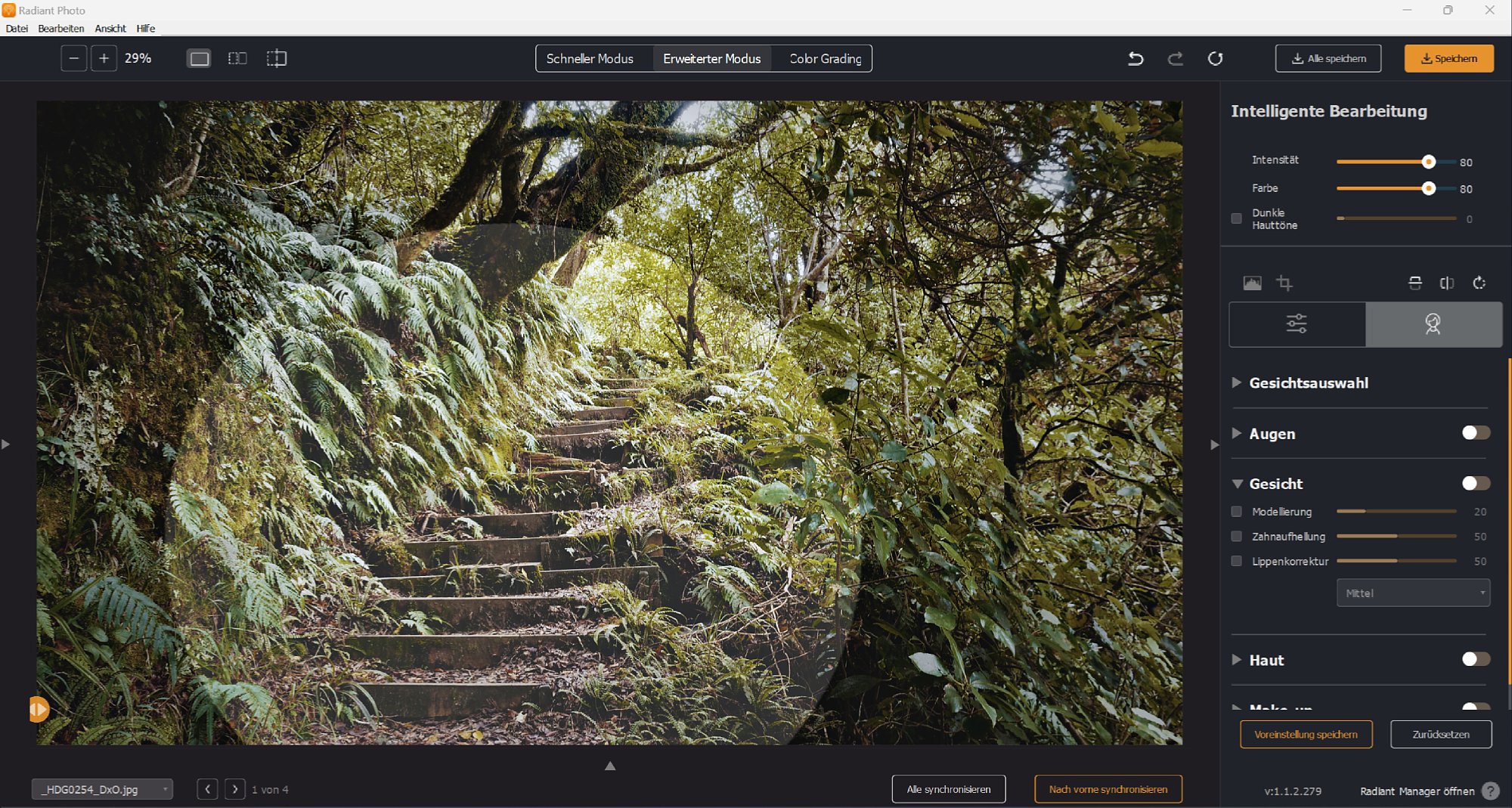The image size is (1512, 808).
Task: Undo the last edit
Action: pyautogui.click(x=1136, y=58)
